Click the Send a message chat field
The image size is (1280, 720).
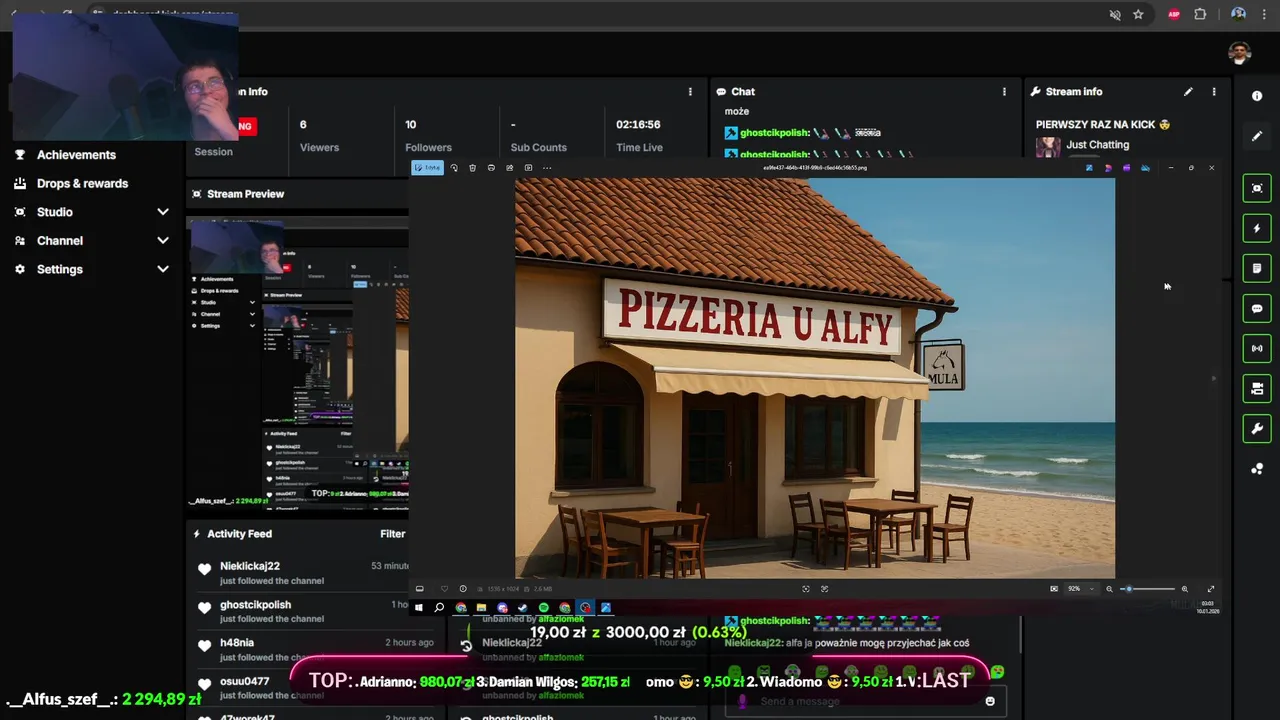point(865,701)
